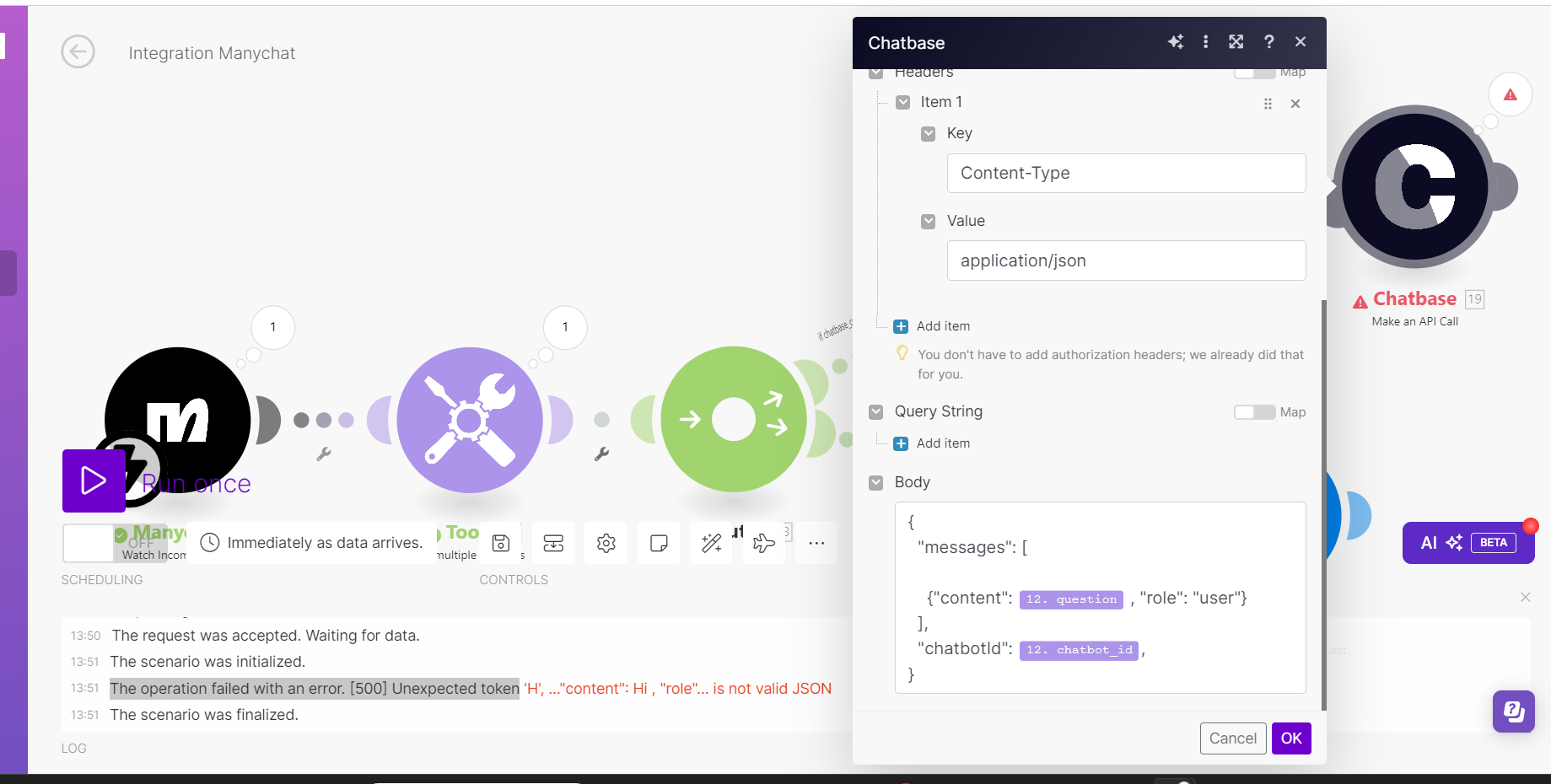This screenshot has width=1551, height=784.
Task: Select log entry 'The scenario was initialized'
Action: pyautogui.click(x=207, y=662)
